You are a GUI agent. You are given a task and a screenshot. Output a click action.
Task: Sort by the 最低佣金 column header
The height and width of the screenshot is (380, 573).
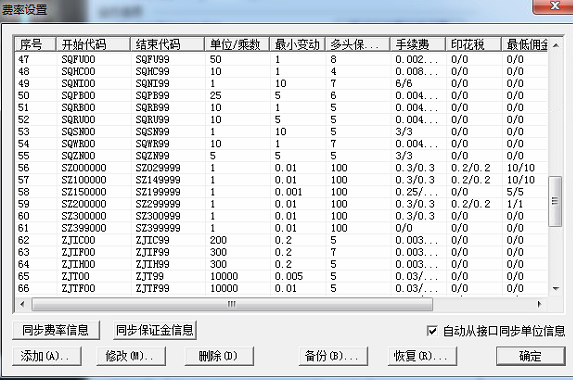pos(524,45)
